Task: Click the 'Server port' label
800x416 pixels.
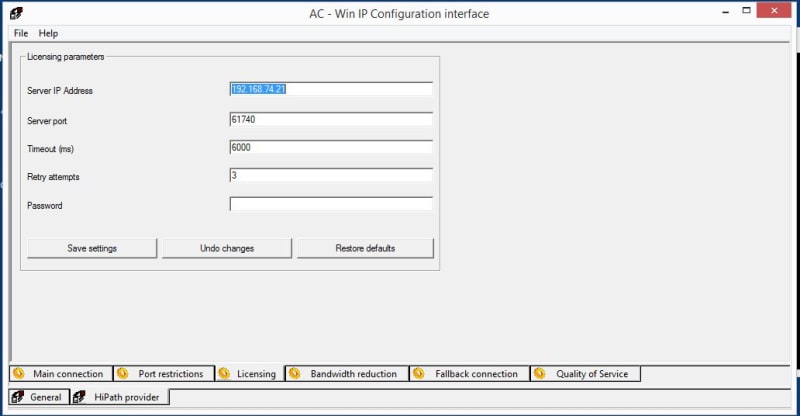Action: (47, 121)
